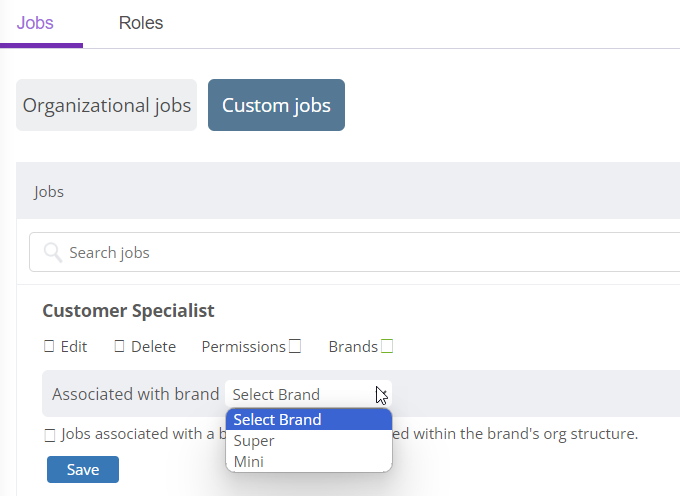Click the magnifier icon in search bar

53,252
